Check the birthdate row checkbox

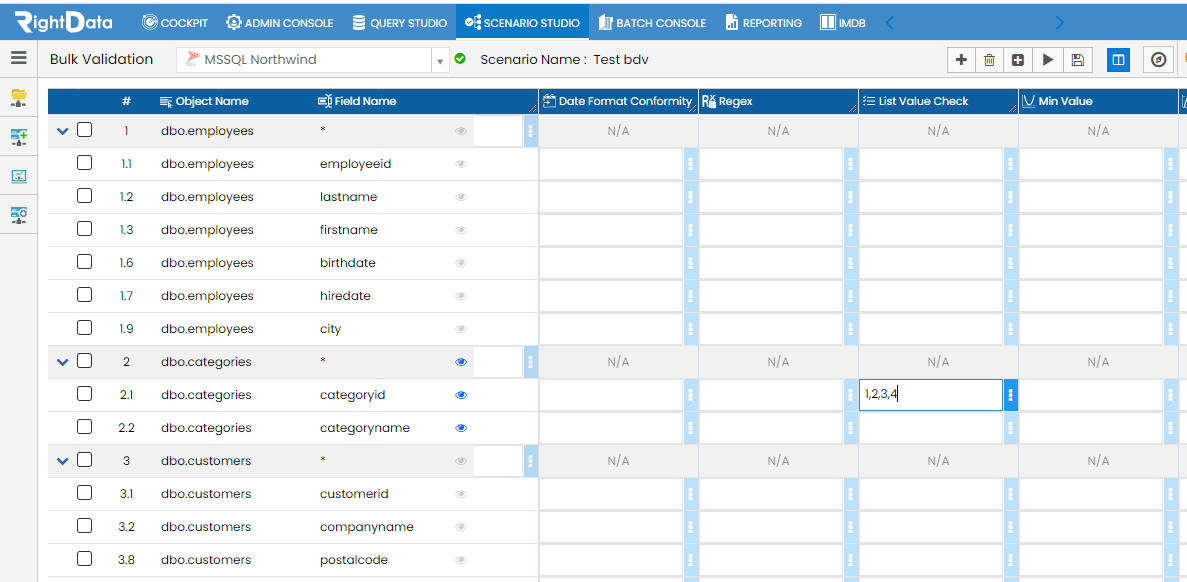tap(85, 261)
